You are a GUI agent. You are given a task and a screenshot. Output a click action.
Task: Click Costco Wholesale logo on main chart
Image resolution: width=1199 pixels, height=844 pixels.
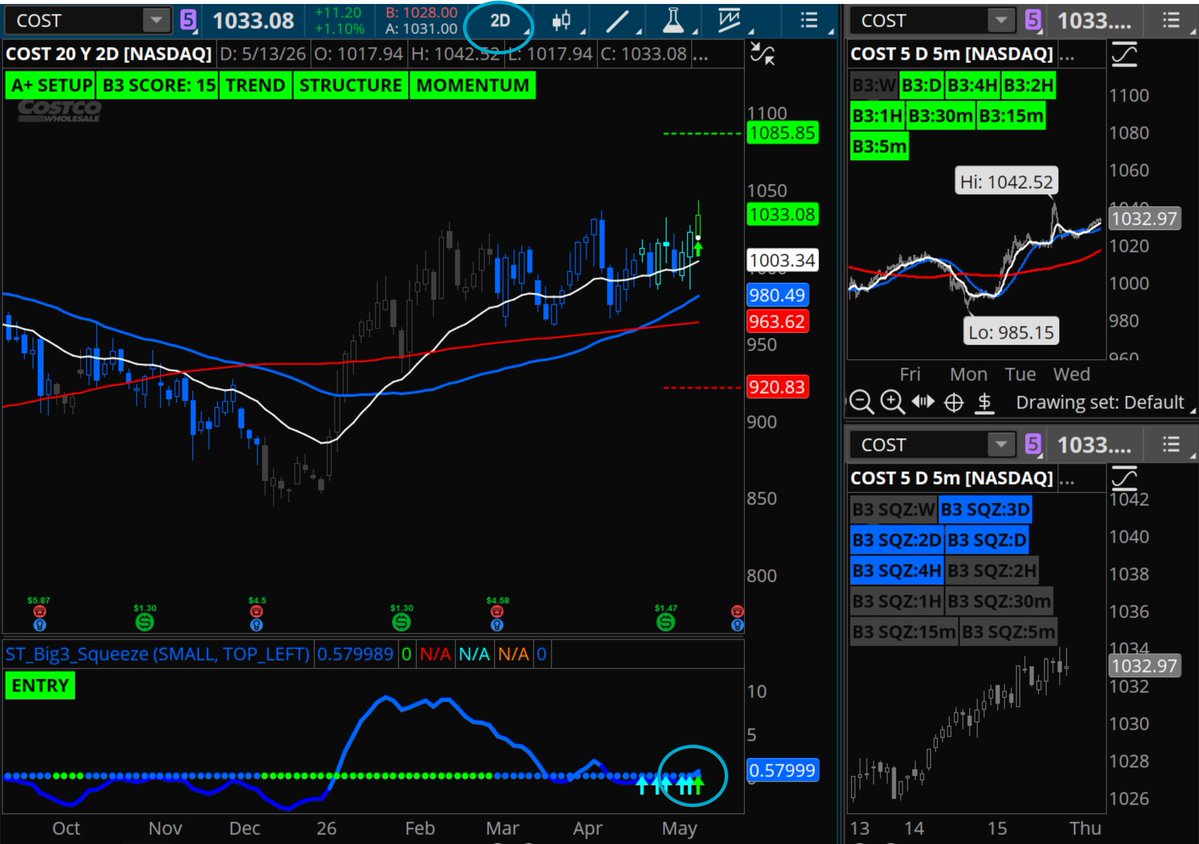point(60,111)
